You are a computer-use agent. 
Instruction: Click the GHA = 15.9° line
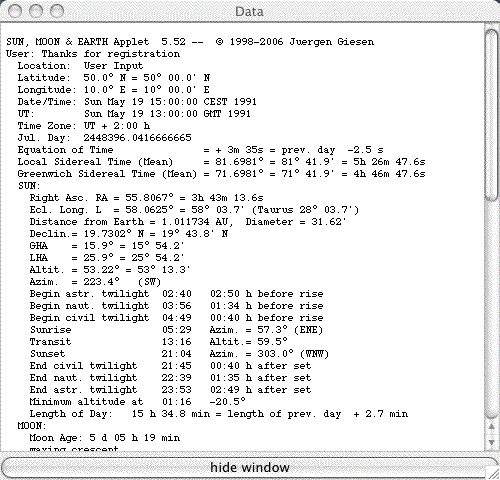click(107, 246)
